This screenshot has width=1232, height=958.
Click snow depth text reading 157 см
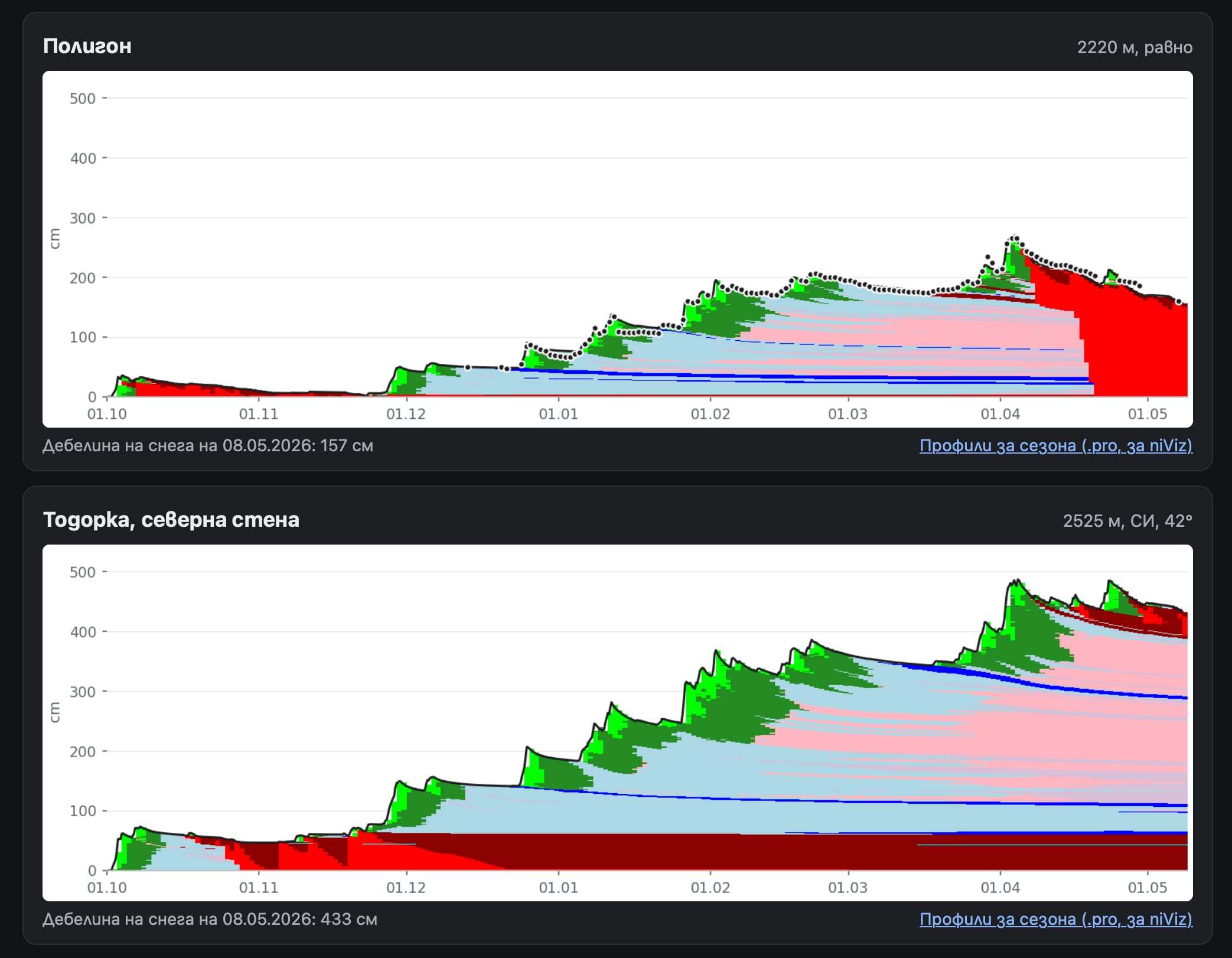208,445
